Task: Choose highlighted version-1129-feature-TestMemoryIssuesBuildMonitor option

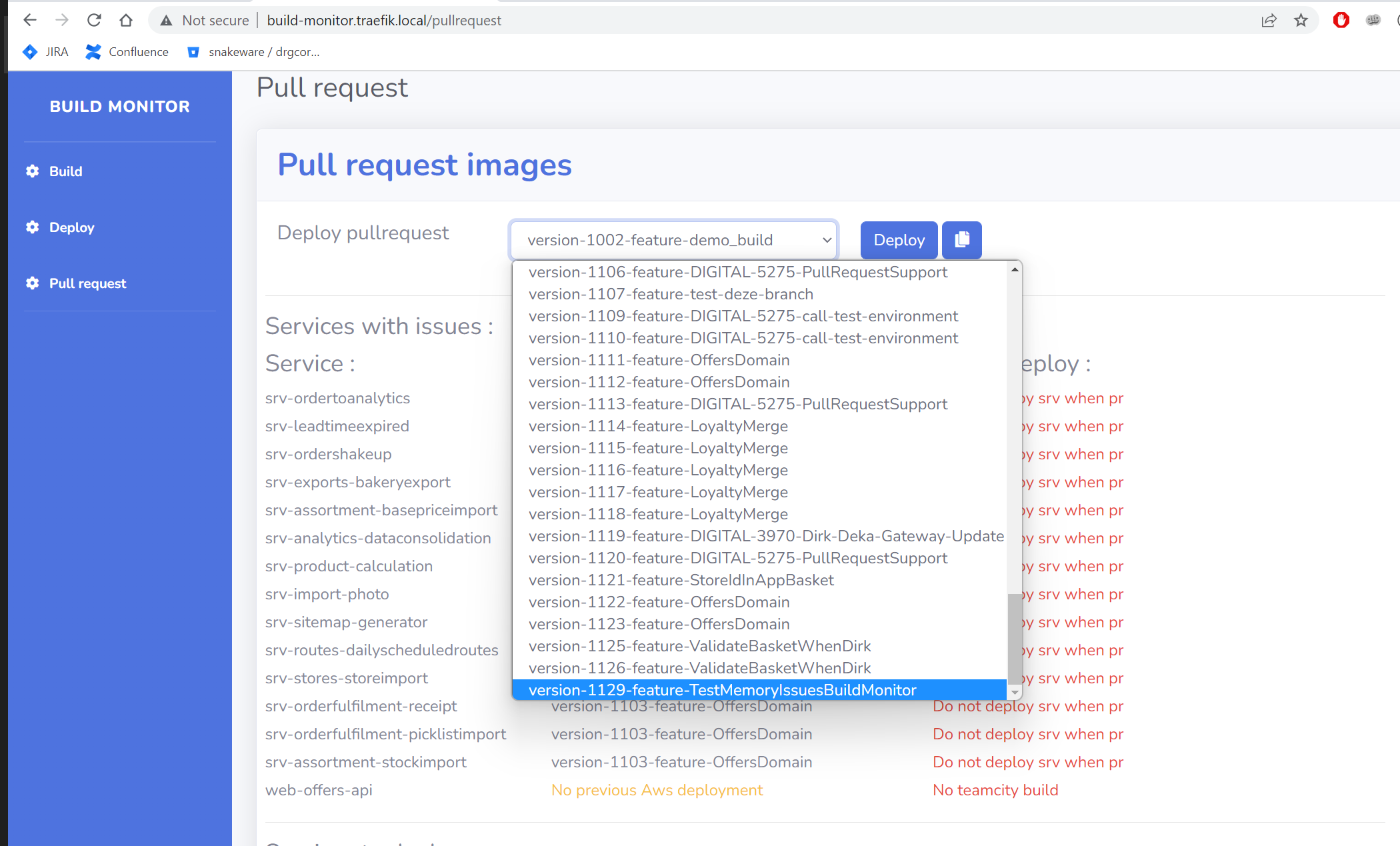Action: [x=759, y=690]
